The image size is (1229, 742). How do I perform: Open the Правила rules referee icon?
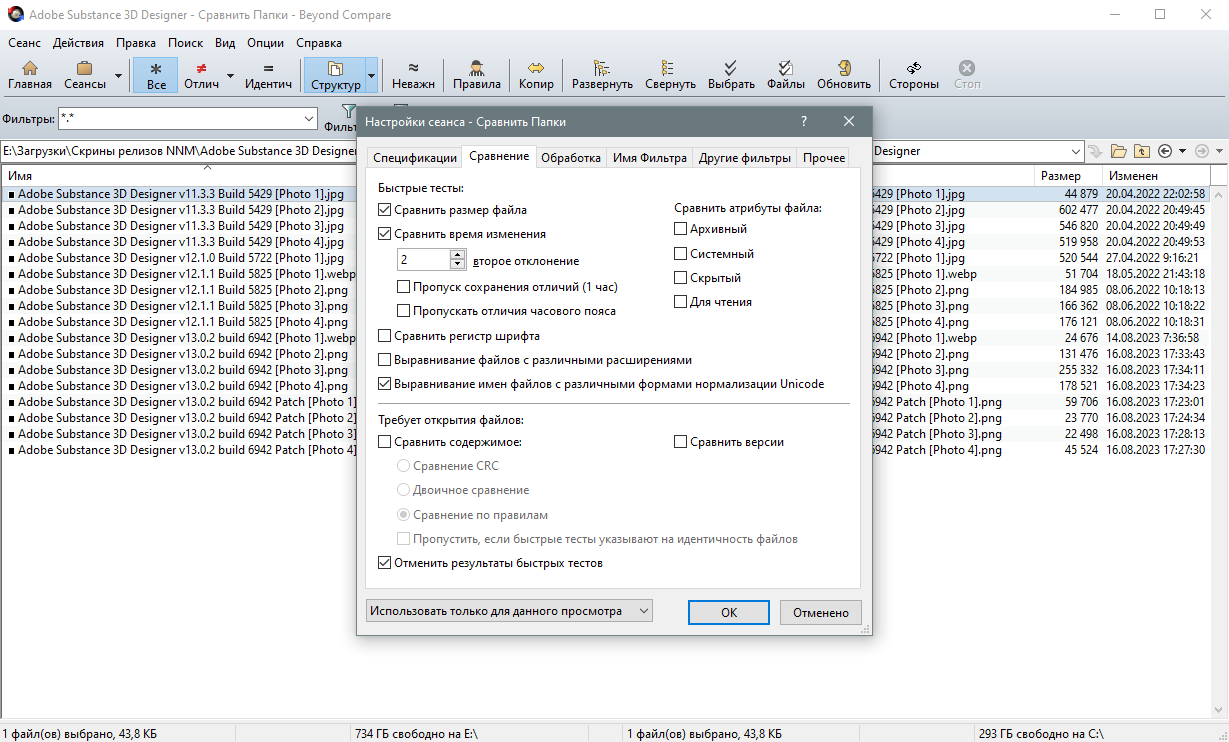[x=477, y=68]
